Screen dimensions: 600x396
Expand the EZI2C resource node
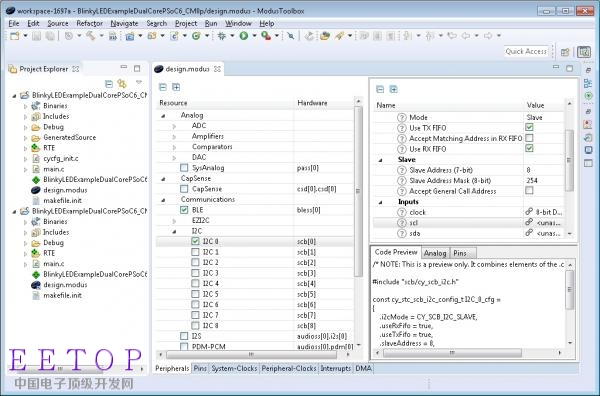pos(174,221)
